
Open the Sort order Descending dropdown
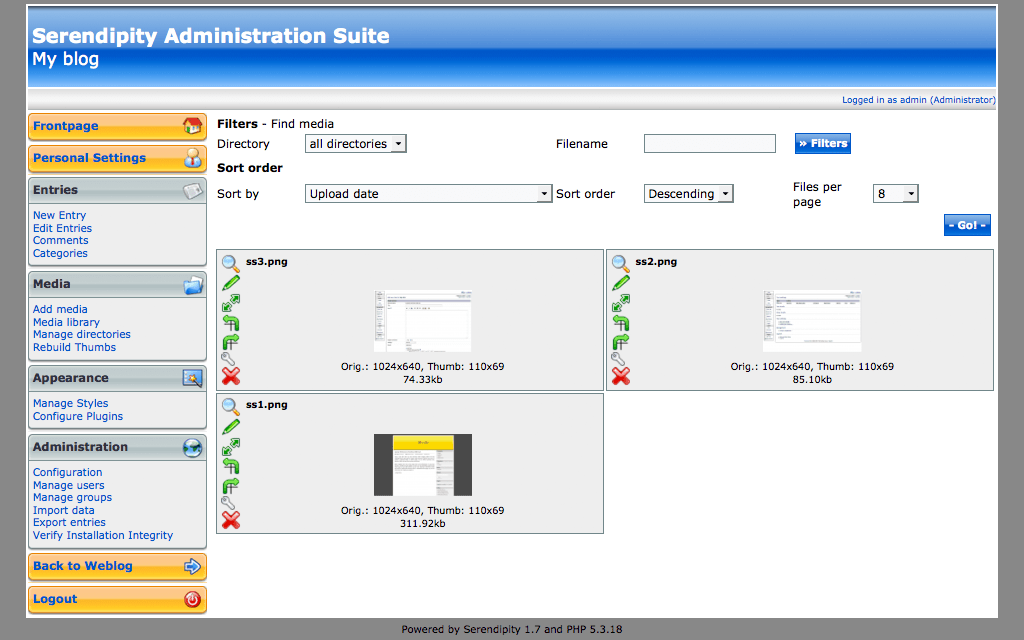click(x=688, y=194)
